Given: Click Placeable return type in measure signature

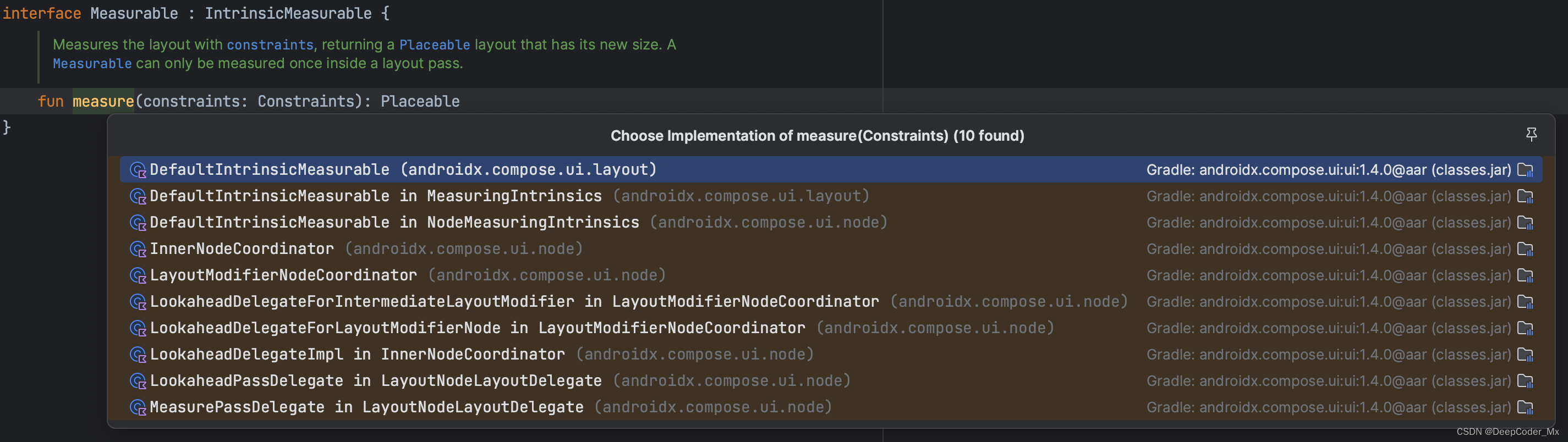Looking at the screenshot, I should 420,101.
